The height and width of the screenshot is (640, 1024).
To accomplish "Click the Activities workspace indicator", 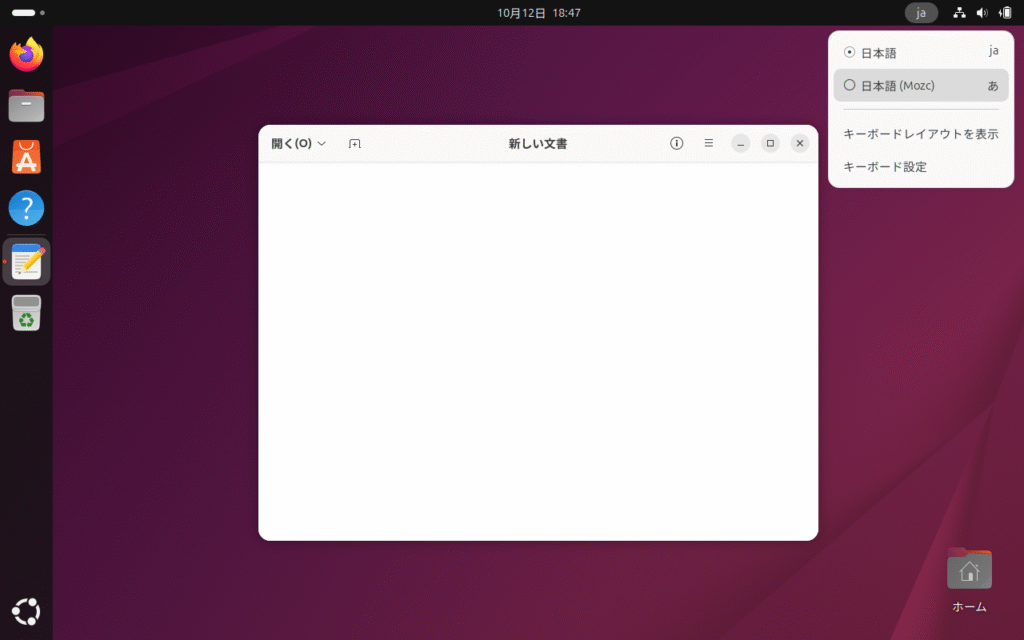I will tap(28, 13).
